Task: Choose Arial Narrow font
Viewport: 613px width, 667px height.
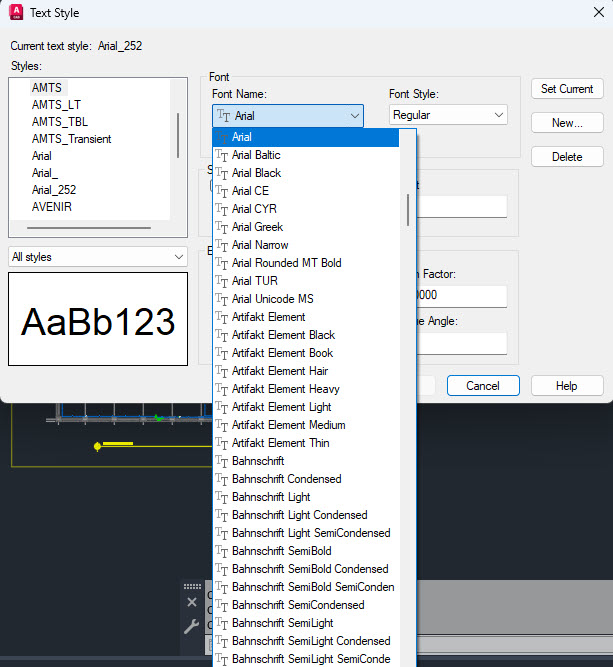Action: (x=306, y=245)
